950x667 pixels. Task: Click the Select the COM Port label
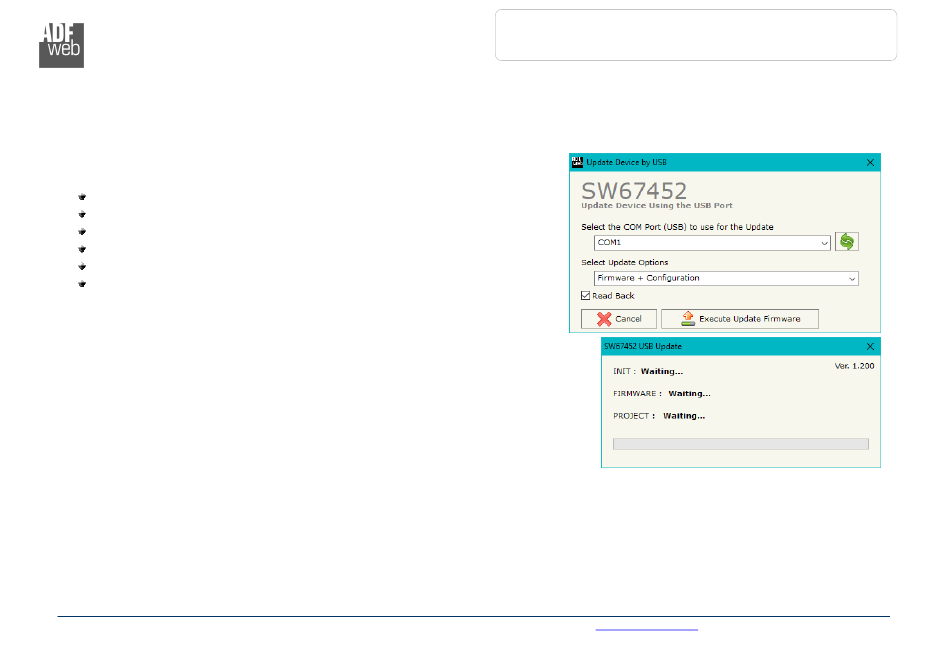click(x=677, y=227)
